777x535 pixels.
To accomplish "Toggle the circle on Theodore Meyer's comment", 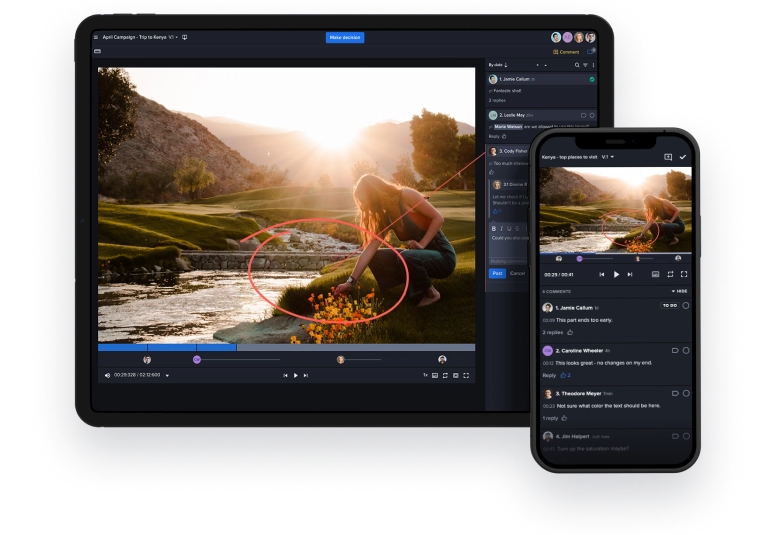I will pyautogui.click(x=686, y=394).
